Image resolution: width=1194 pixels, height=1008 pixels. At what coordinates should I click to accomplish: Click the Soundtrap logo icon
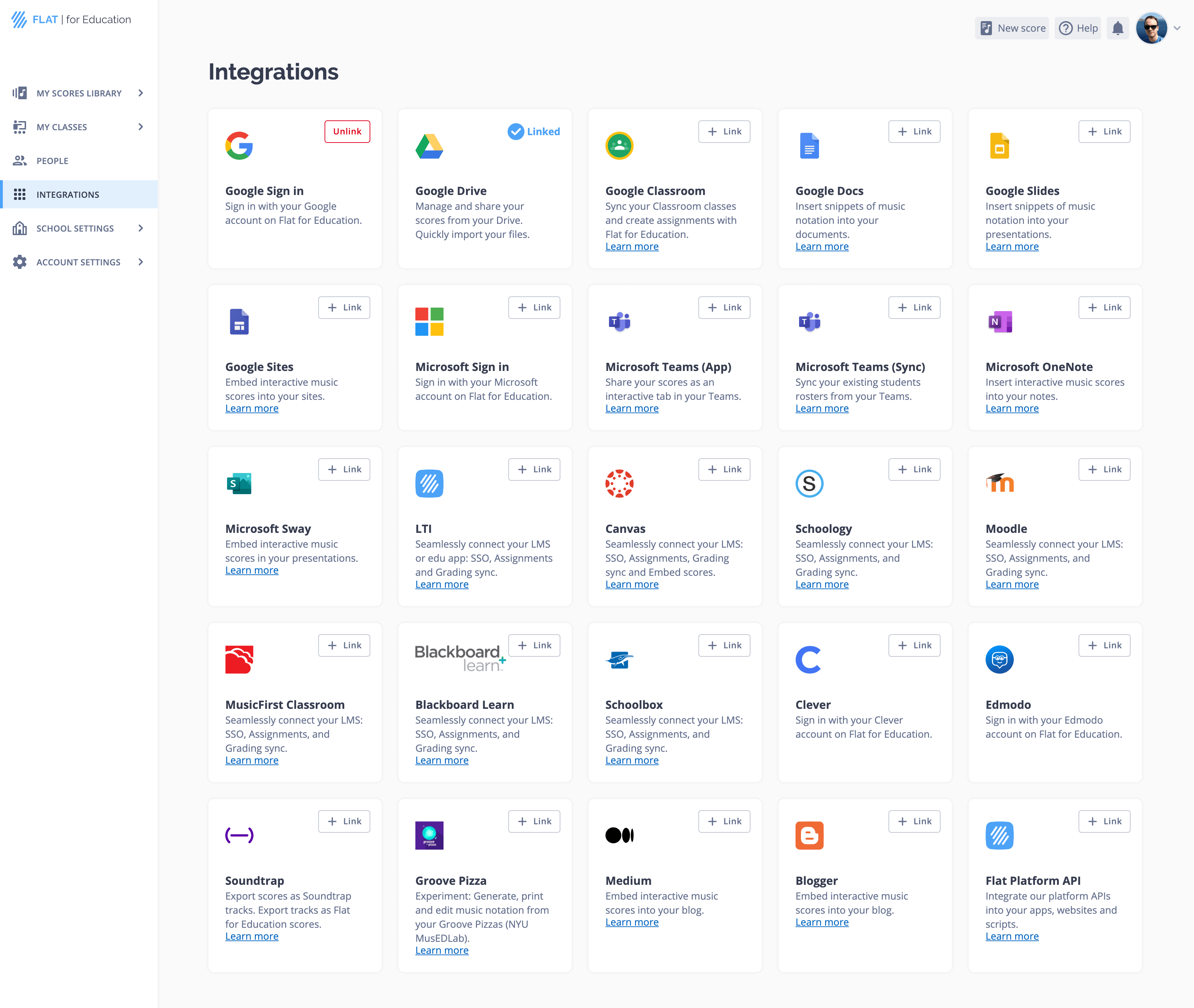[x=239, y=836]
